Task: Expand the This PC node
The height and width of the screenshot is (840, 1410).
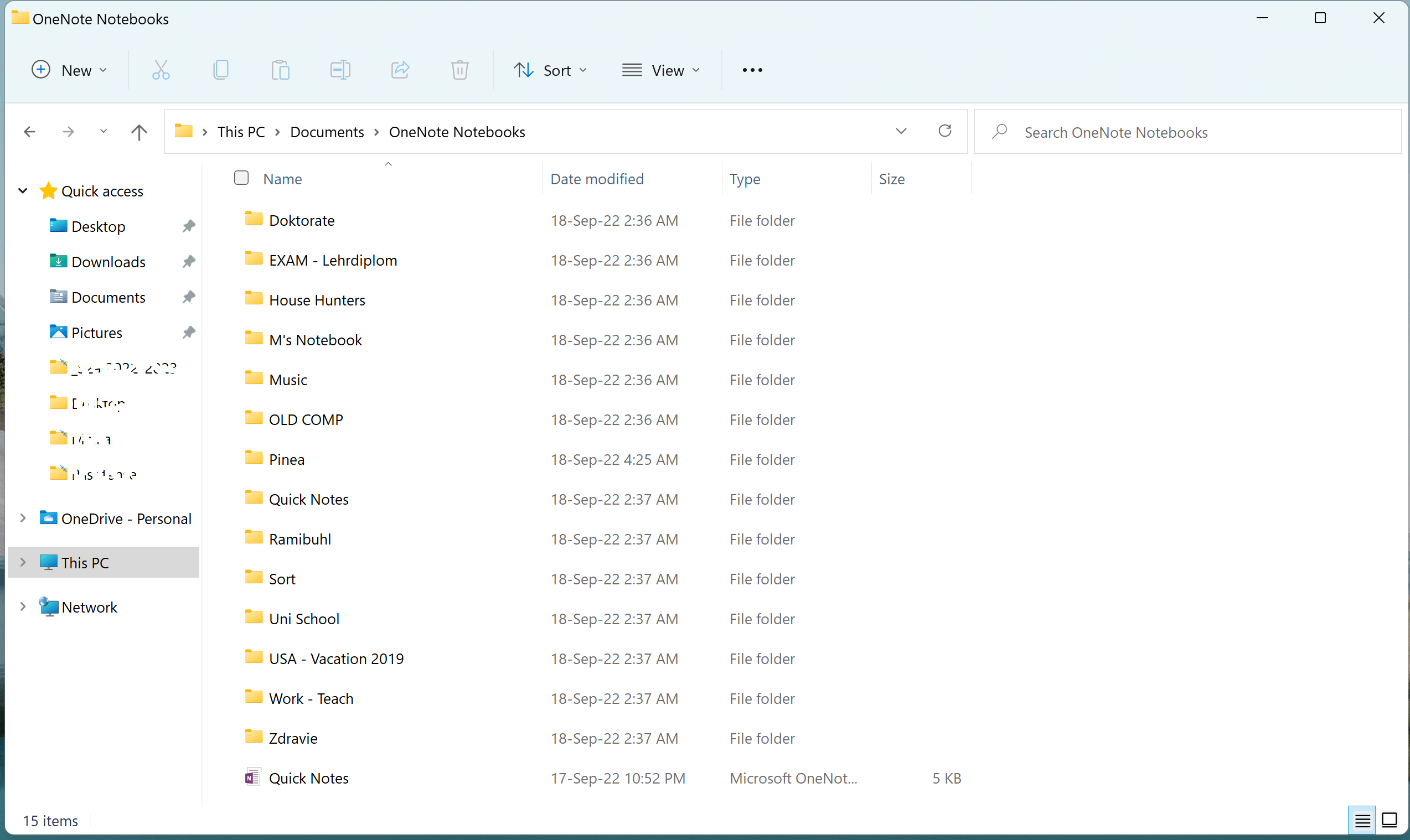Action: (x=23, y=563)
